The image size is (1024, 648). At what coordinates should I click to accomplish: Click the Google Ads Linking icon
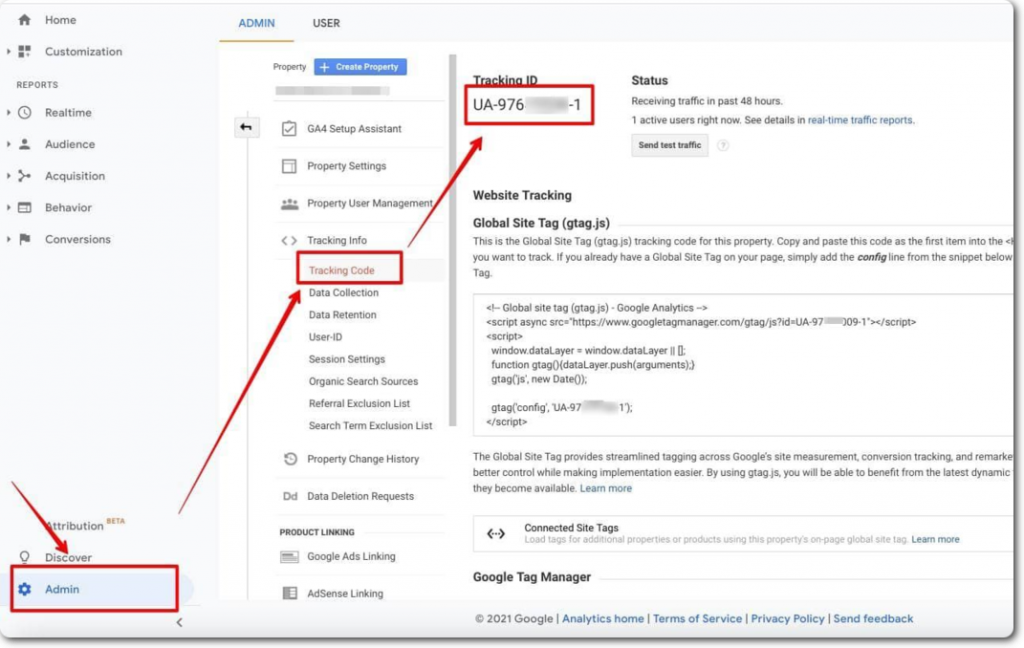click(x=290, y=557)
